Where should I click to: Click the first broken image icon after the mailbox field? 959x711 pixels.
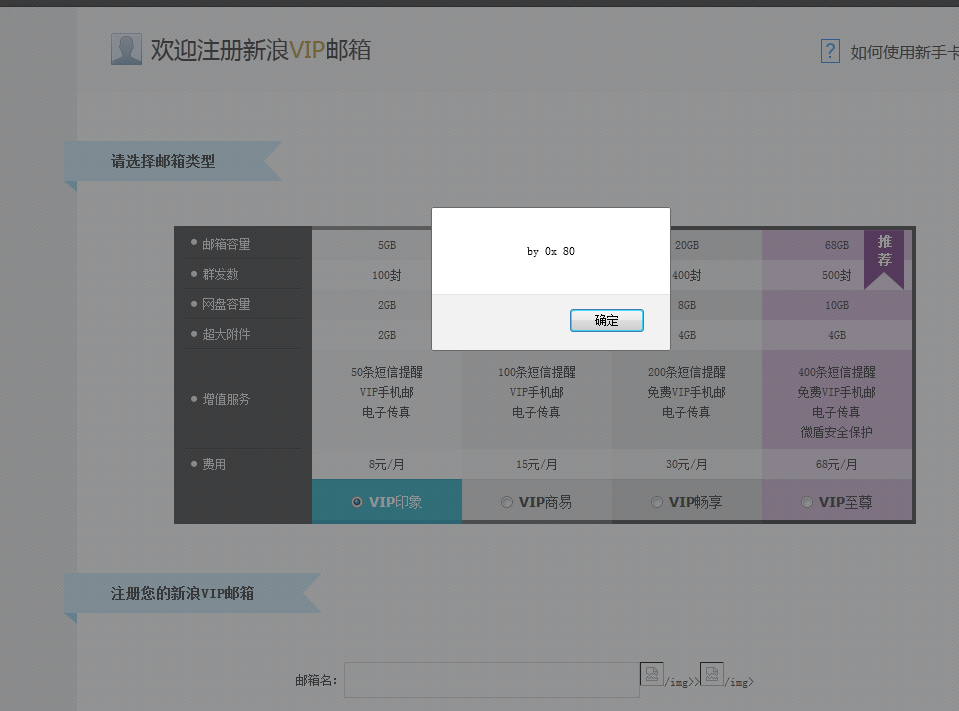click(651, 674)
